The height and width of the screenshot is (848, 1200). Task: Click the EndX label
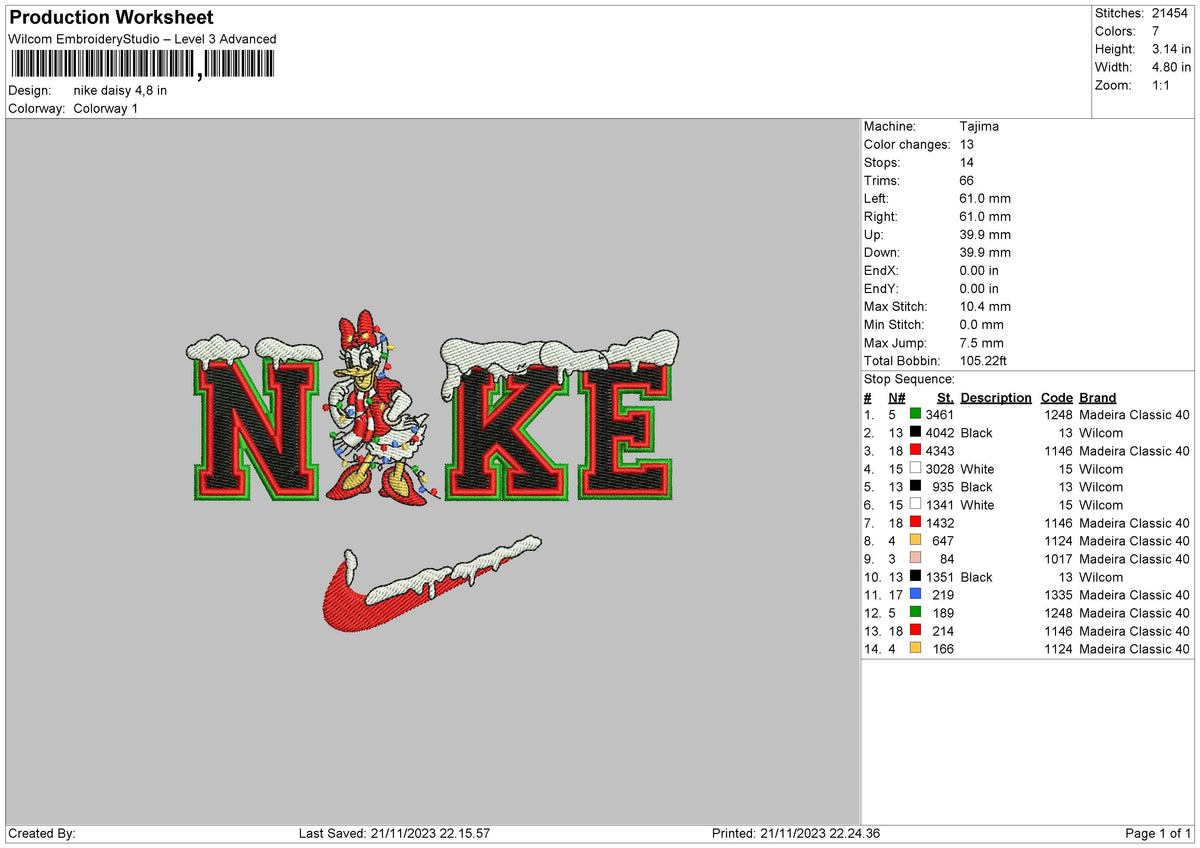(882, 270)
